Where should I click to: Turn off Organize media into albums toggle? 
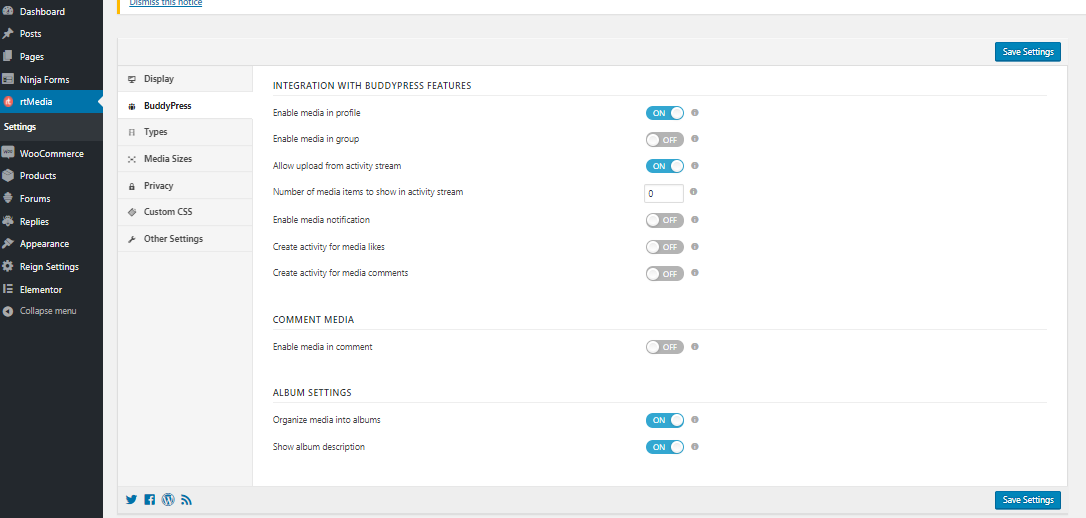665,420
